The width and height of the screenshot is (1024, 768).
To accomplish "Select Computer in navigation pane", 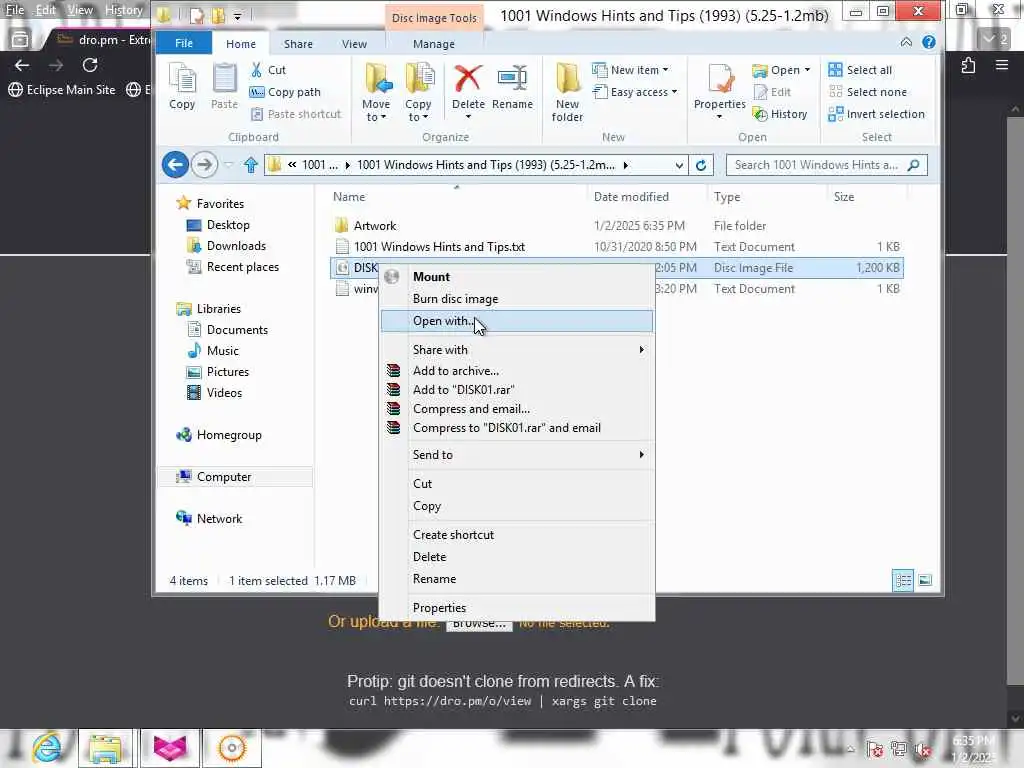I will click(214, 477).
